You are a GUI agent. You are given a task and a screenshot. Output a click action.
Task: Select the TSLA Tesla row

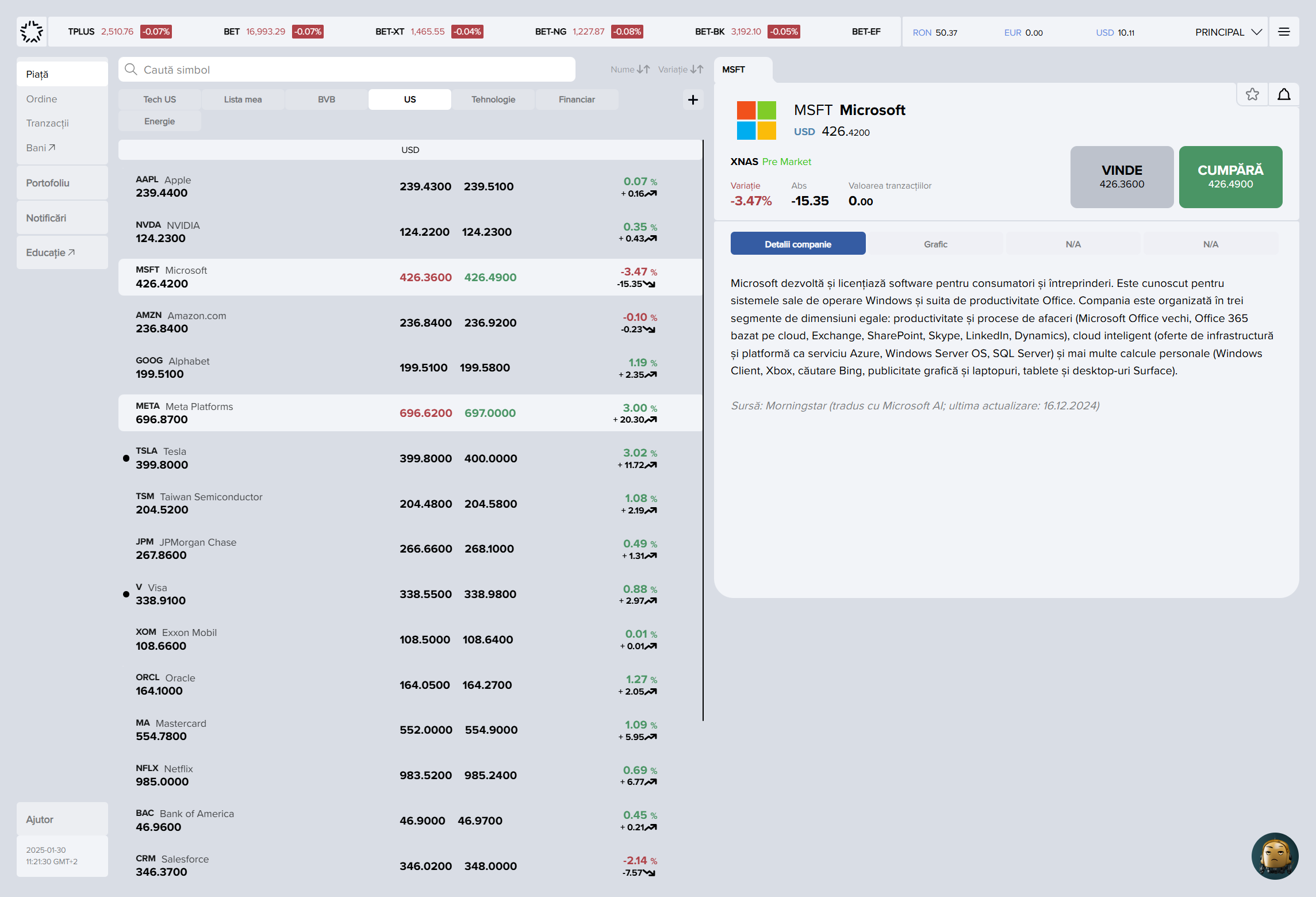[410, 458]
